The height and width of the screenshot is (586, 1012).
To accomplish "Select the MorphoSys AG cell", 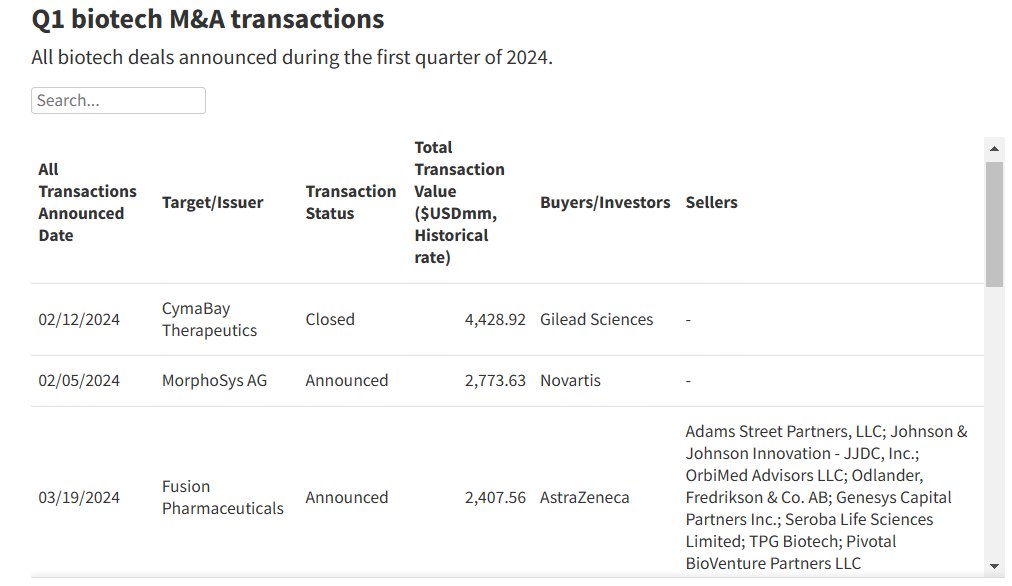I will click(214, 380).
